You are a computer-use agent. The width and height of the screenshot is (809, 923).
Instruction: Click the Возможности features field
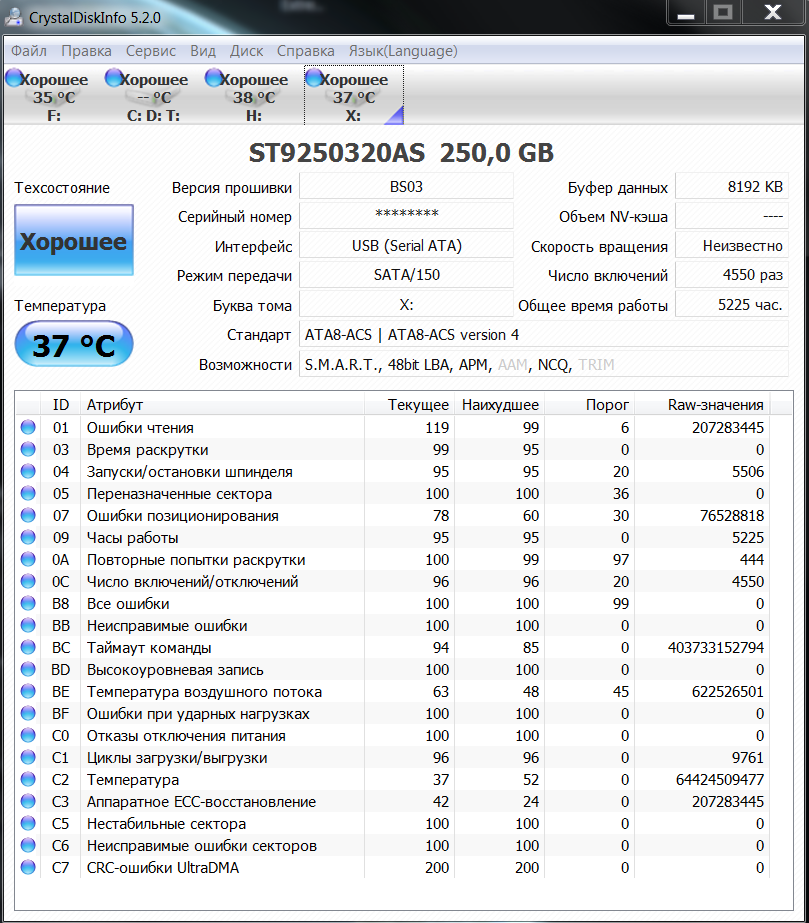544,364
